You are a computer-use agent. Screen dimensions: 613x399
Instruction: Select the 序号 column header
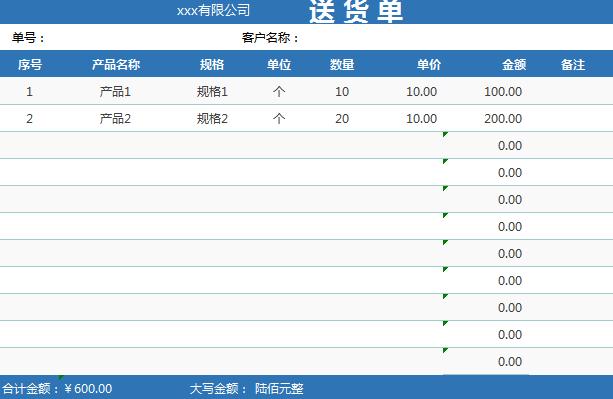[x=30, y=64]
